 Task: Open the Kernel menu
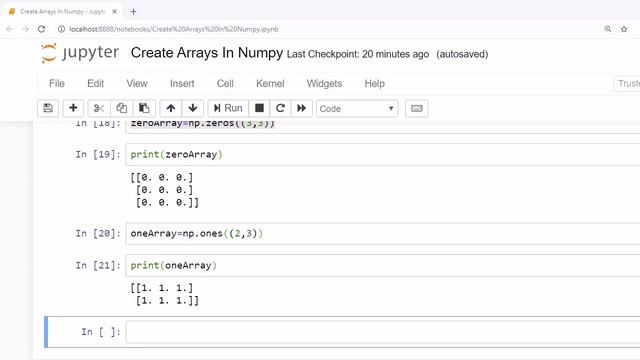tap(270, 83)
